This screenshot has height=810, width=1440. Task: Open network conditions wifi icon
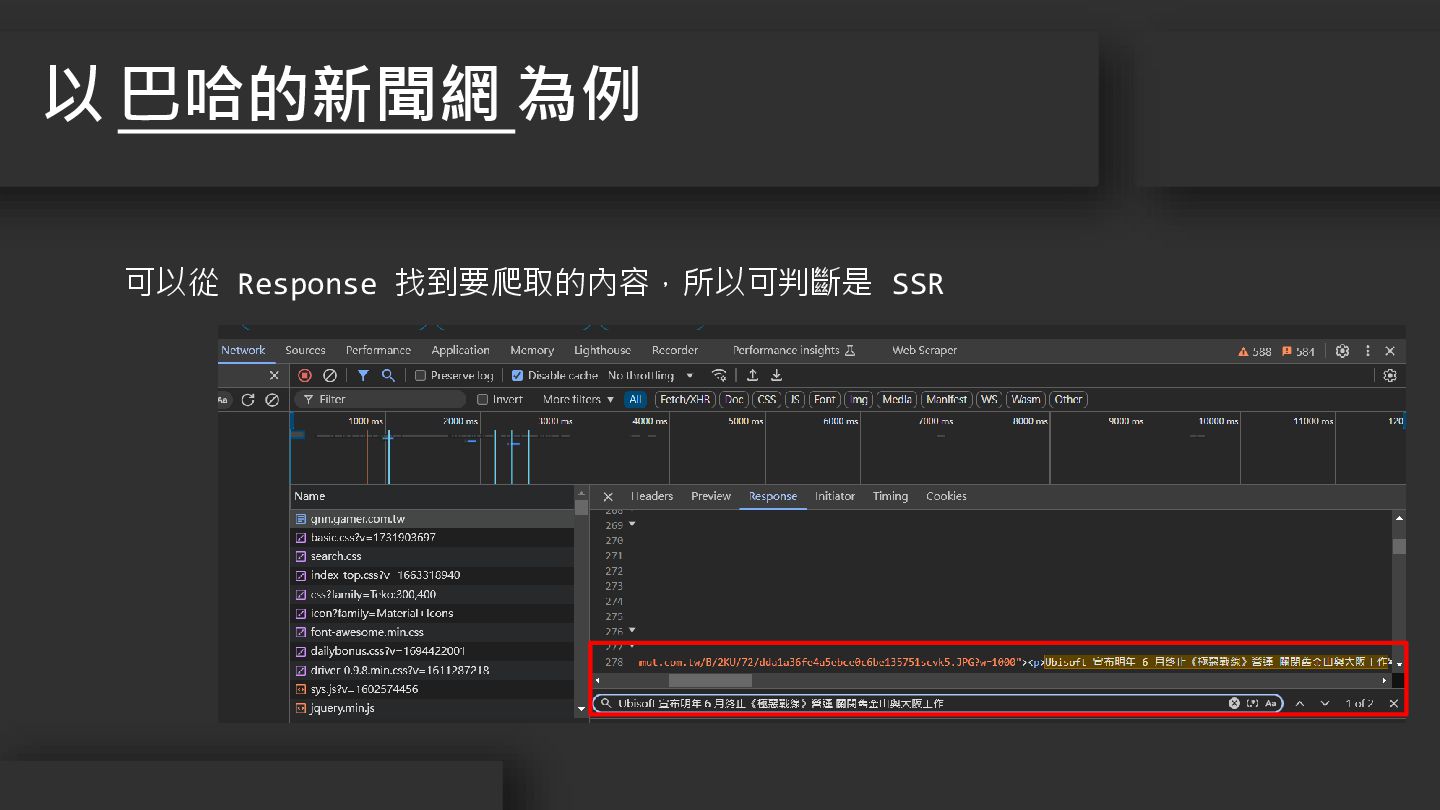(x=718, y=376)
